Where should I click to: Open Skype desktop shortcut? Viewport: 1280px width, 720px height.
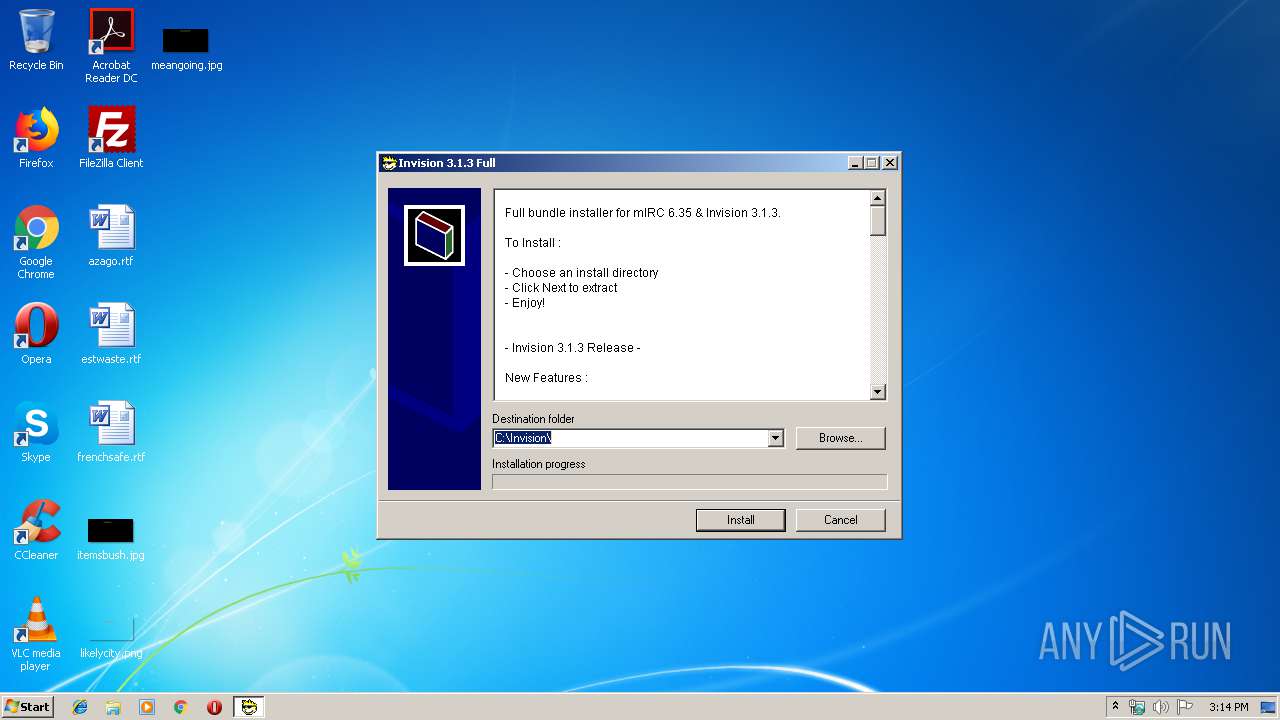36,432
